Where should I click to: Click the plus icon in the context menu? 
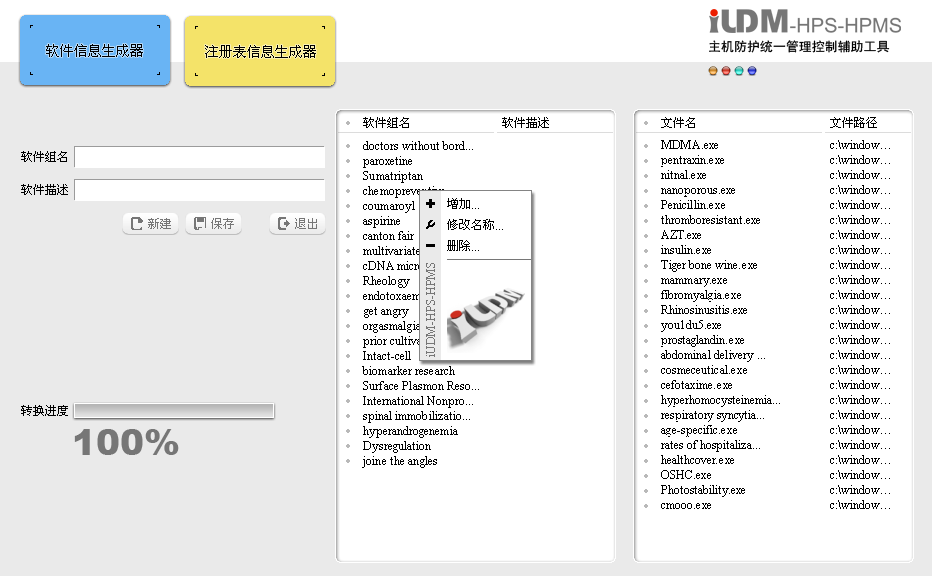click(x=431, y=204)
